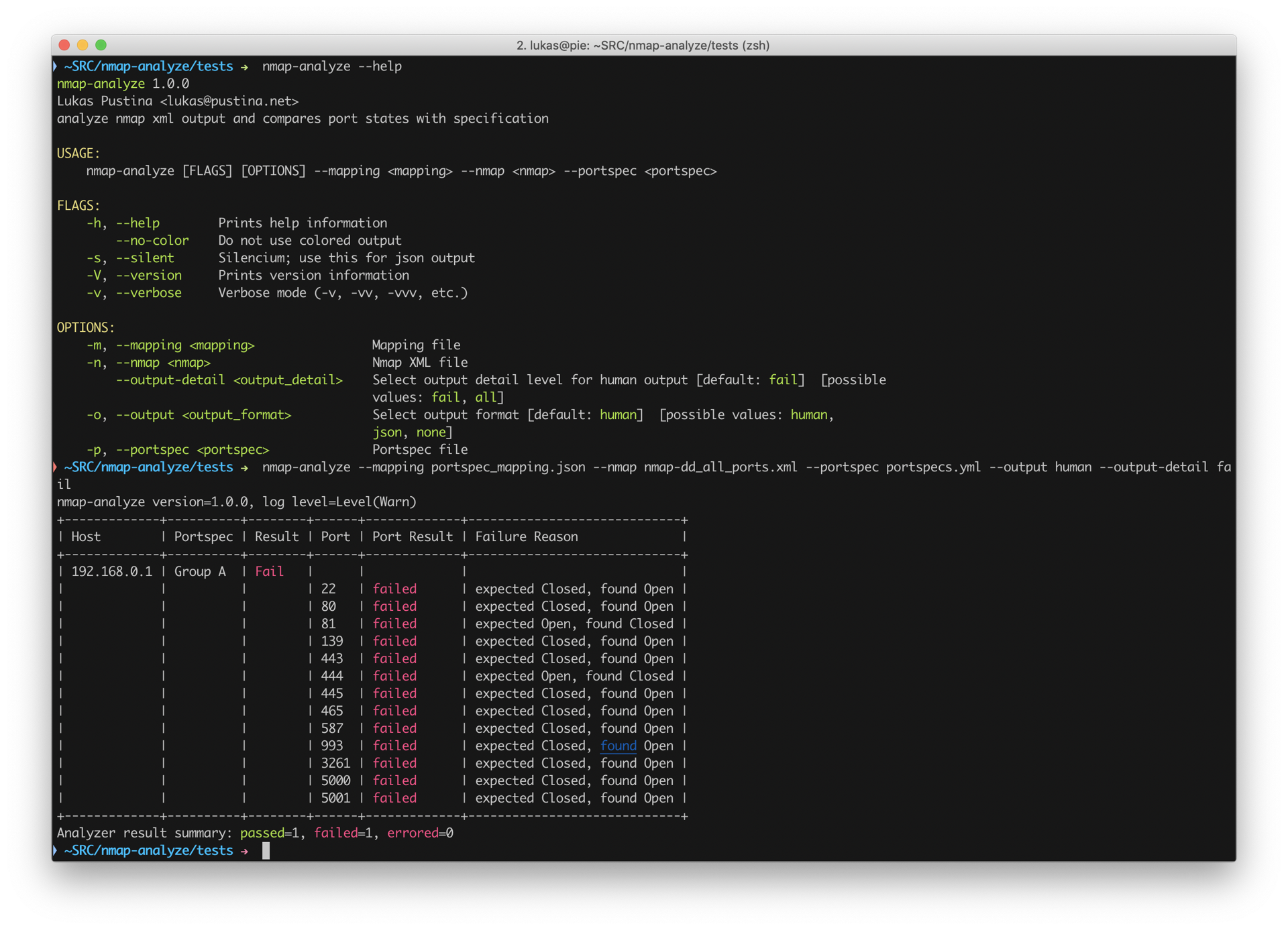
Task: Click the '-s, --silent' flag text
Action: pyautogui.click(x=130, y=257)
